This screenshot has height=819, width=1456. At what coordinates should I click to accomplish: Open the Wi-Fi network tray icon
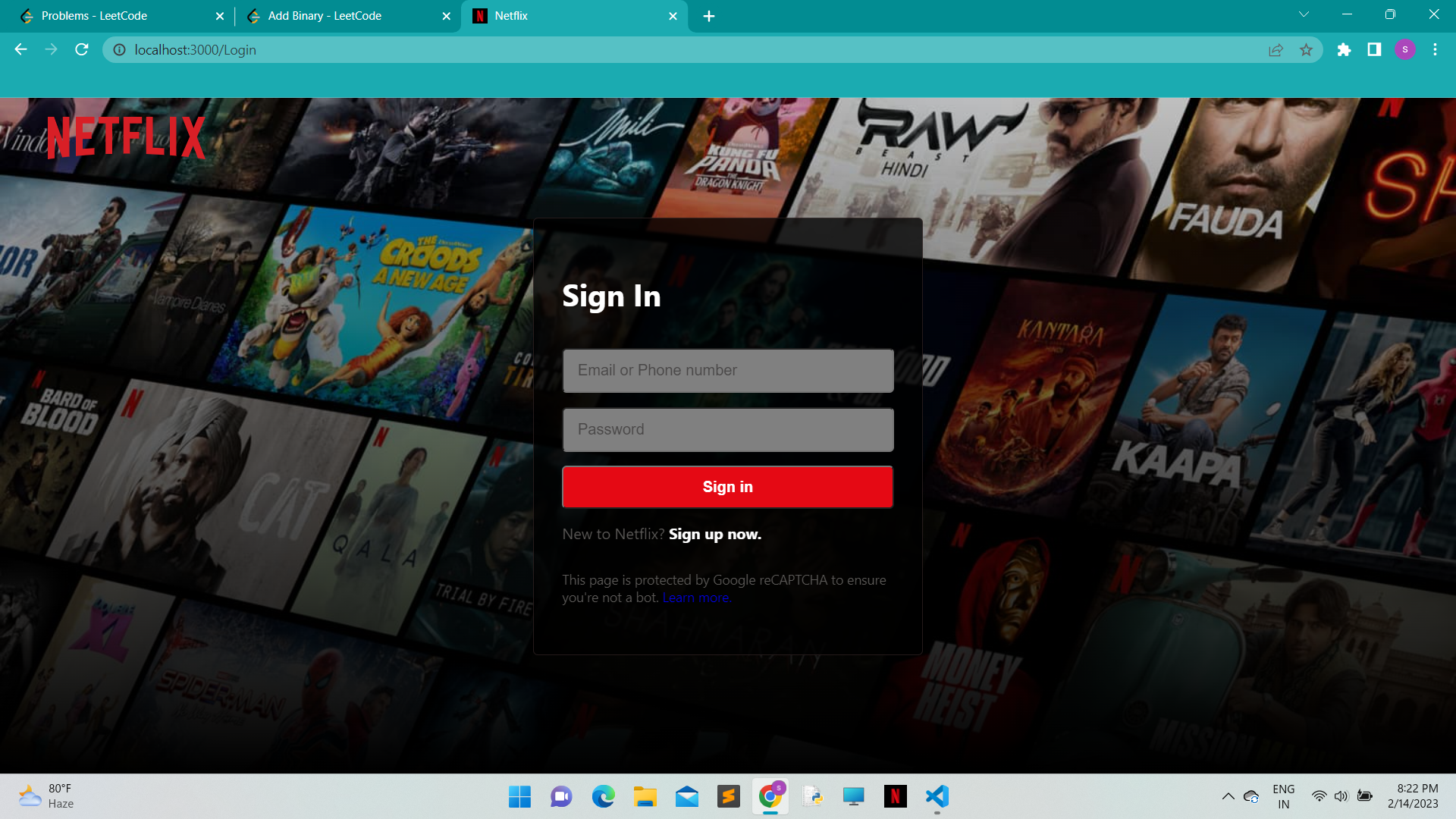1319,796
